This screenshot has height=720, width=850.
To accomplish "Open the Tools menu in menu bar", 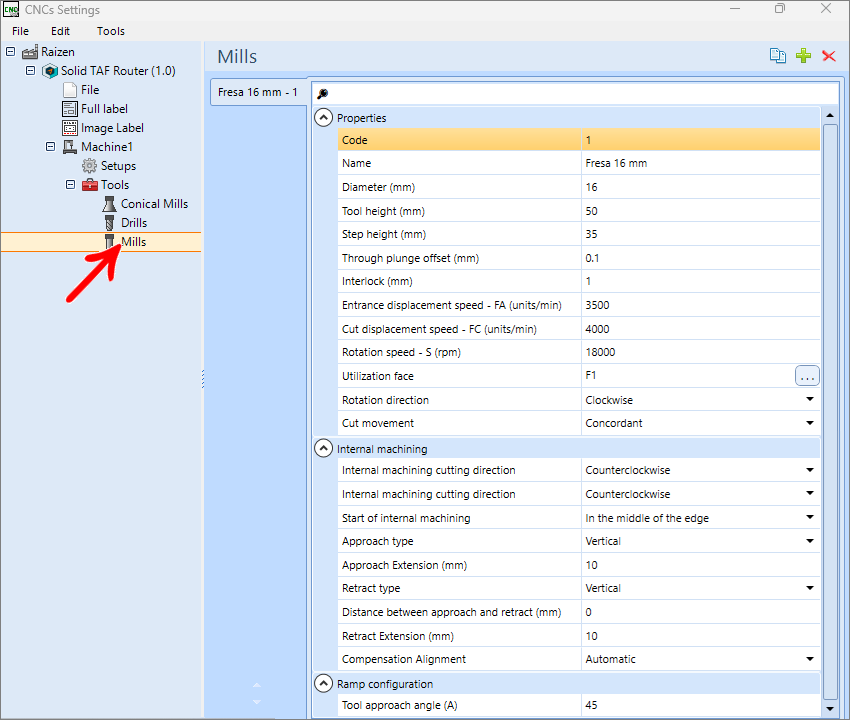I will tap(111, 31).
